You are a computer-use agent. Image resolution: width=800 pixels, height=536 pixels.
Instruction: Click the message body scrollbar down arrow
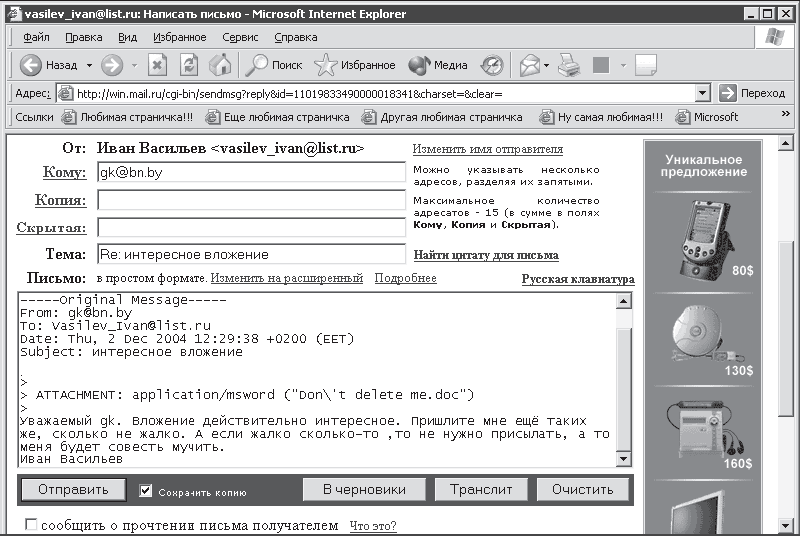click(625, 458)
